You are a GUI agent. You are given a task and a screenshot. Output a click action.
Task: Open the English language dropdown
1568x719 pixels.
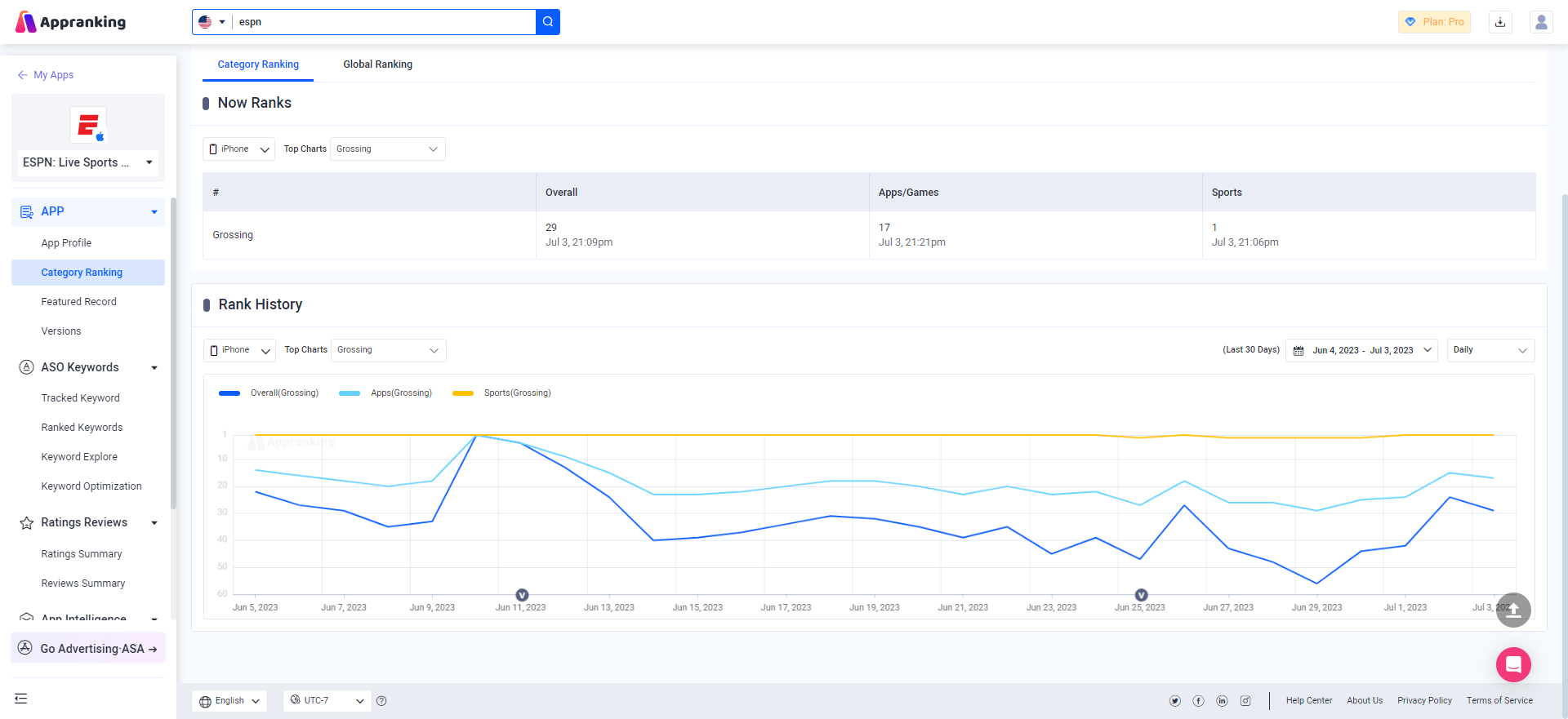229,701
